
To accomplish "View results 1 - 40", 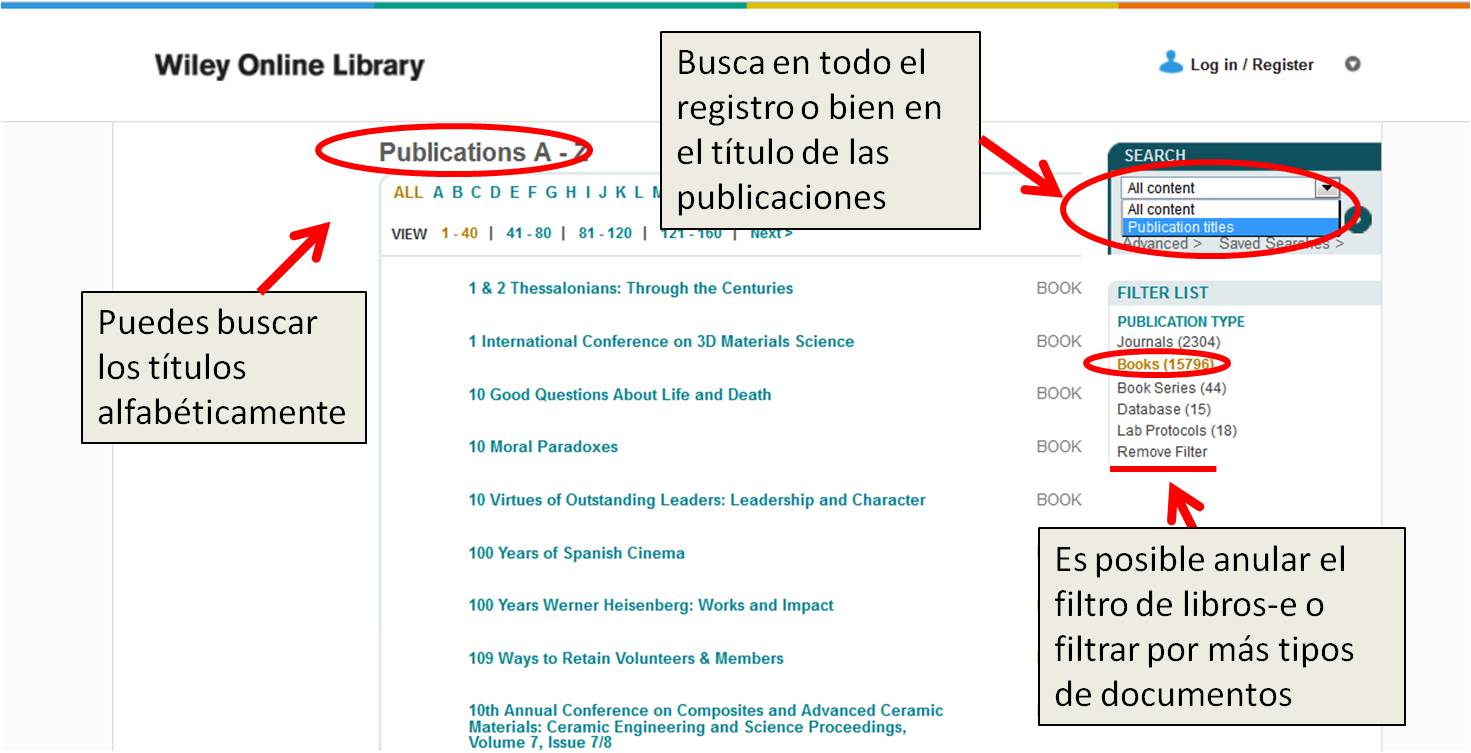I will pyautogui.click(x=460, y=234).
